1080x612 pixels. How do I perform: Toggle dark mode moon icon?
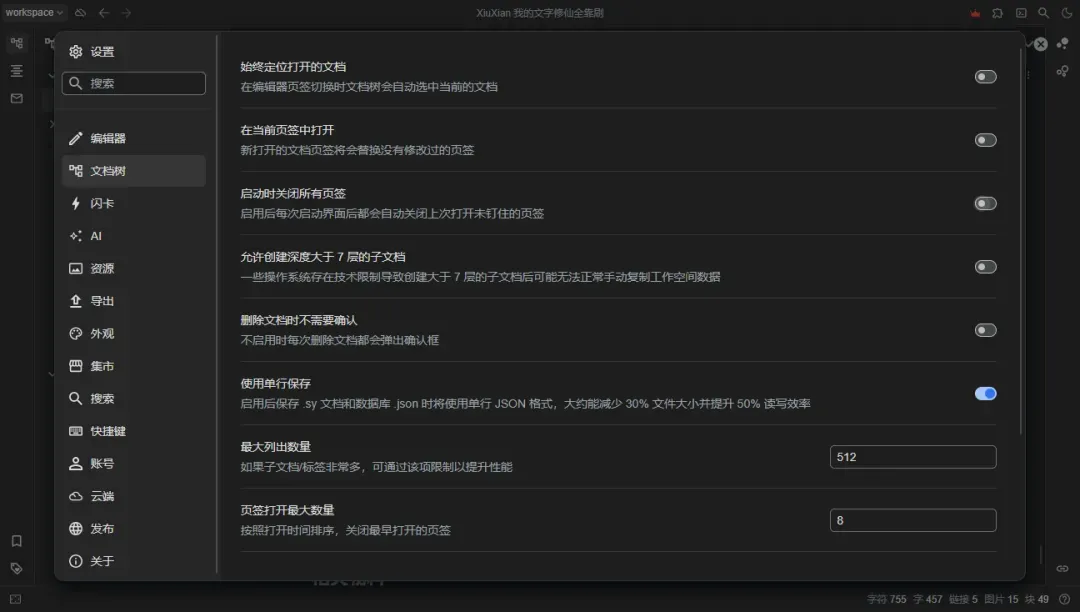coord(1067,13)
